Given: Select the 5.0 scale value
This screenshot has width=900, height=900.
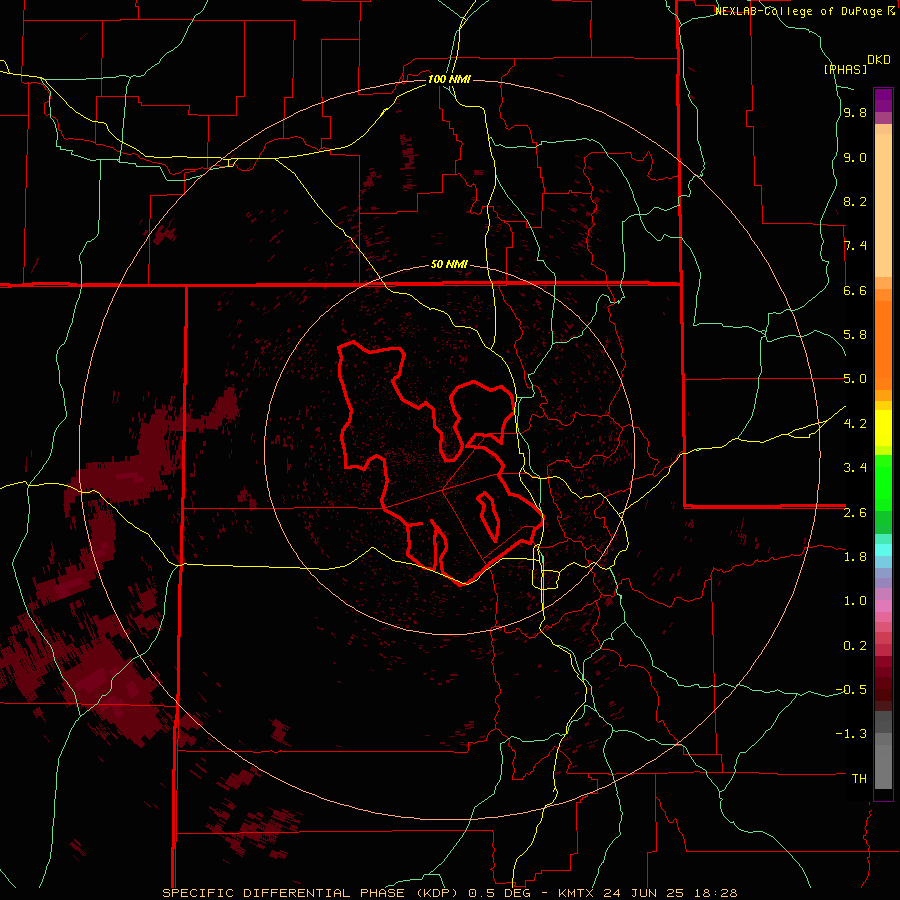Looking at the screenshot, I should tap(855, 379).
